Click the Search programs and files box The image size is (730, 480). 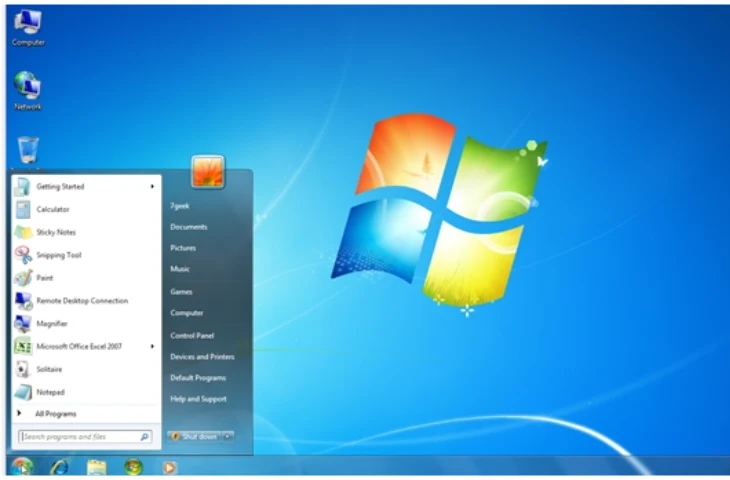[80, 437]
